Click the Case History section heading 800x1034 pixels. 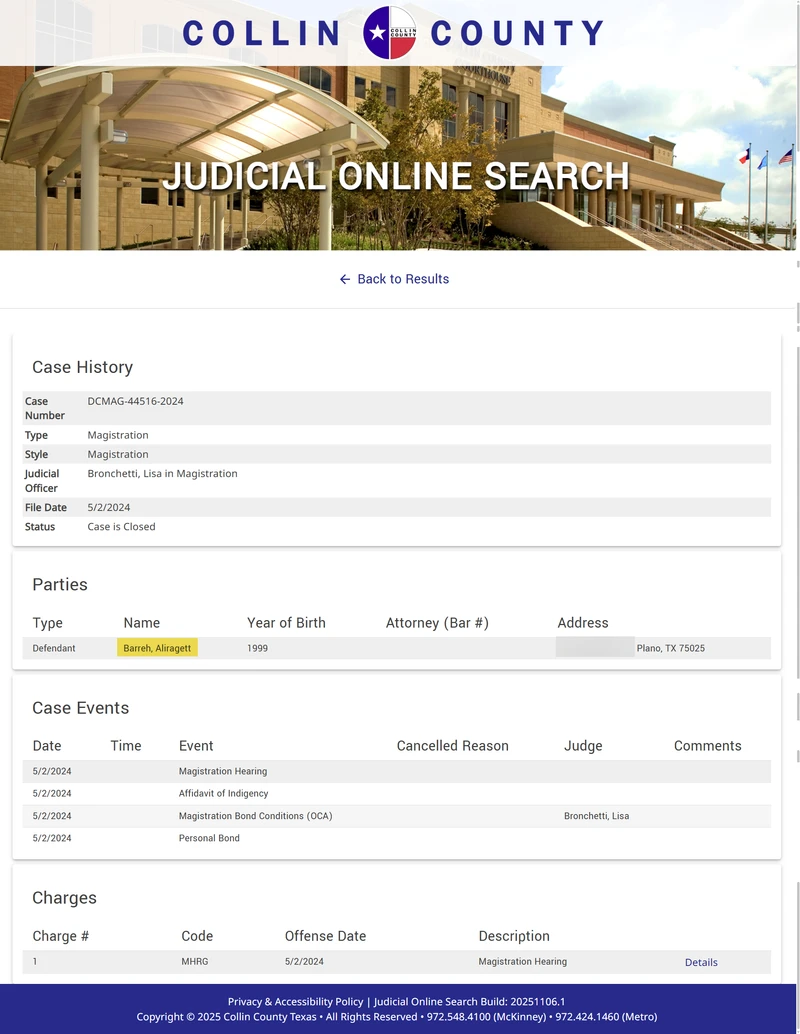point(82,367)
